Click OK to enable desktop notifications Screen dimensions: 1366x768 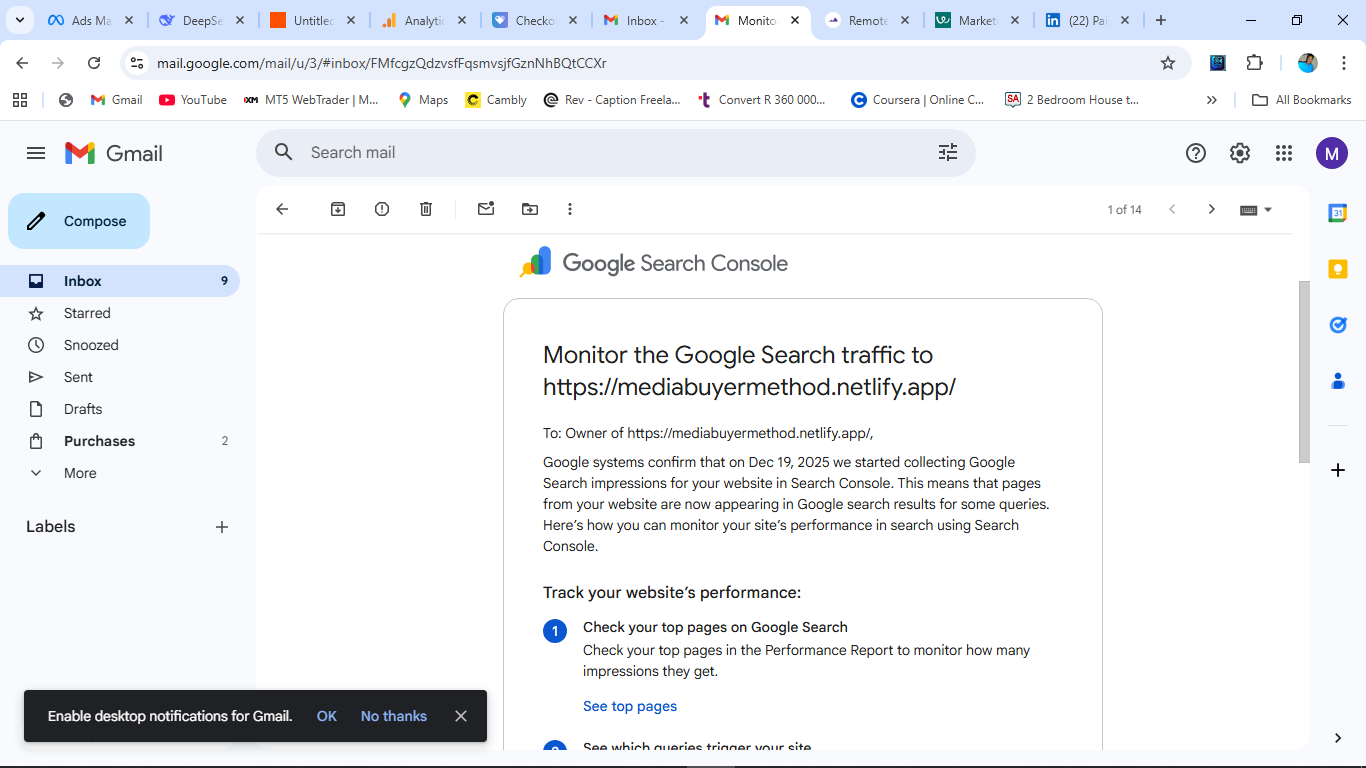point(327,716)
